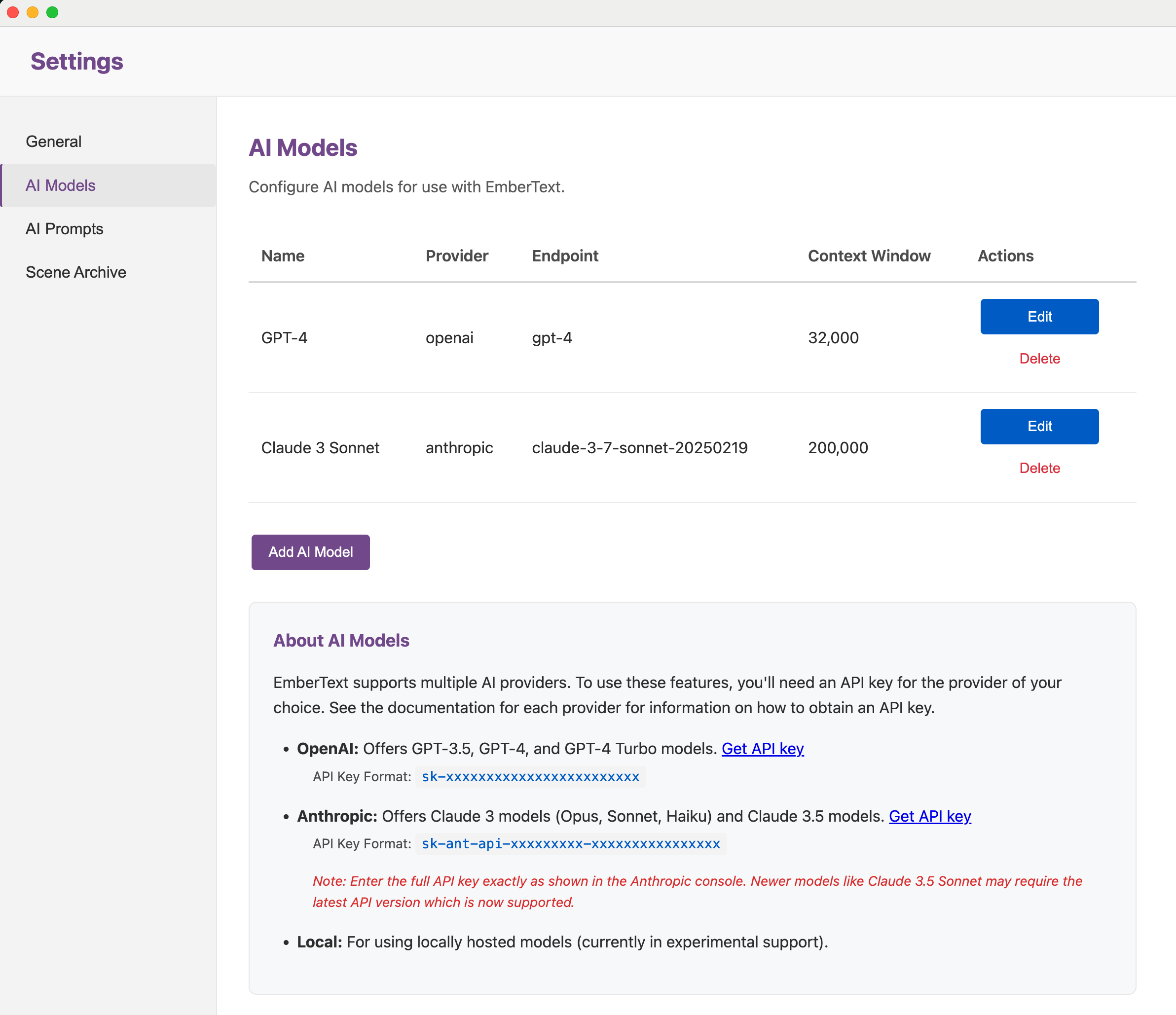Screen dimensions: 1176x1015
Task: Click the Settings page title
Action: coord(76,61)
